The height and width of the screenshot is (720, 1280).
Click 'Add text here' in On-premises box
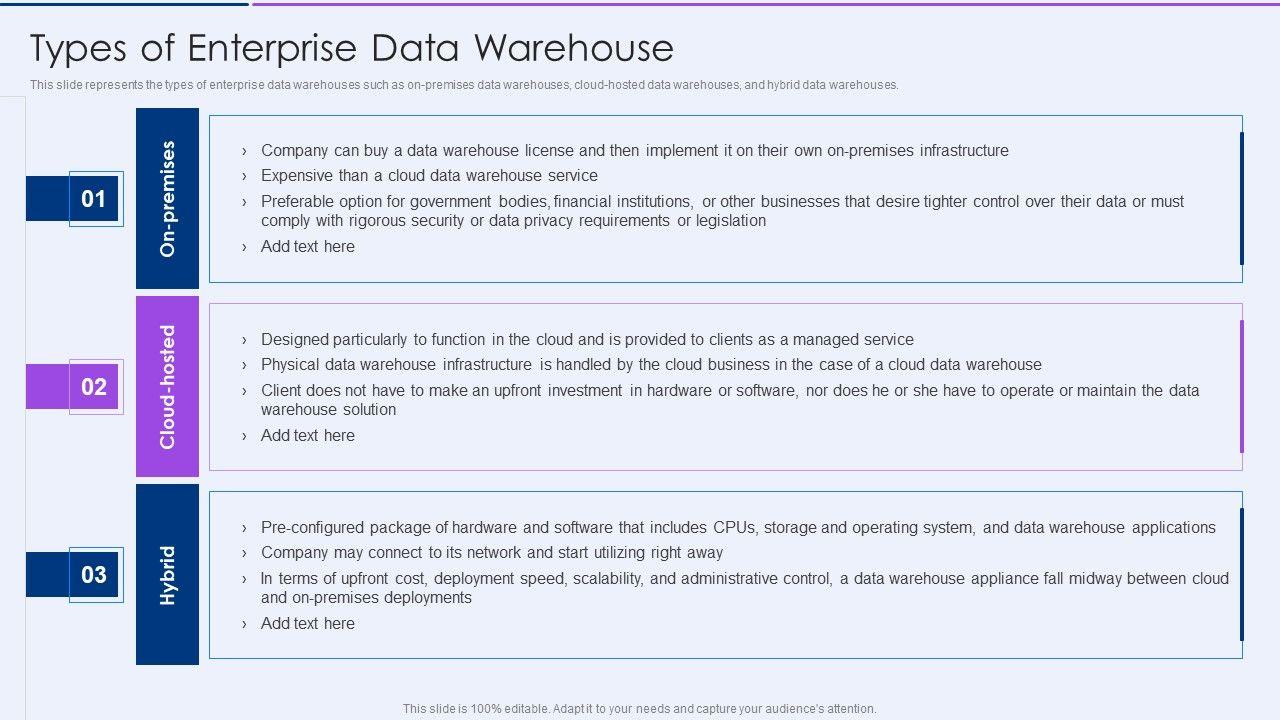[307, 247]
